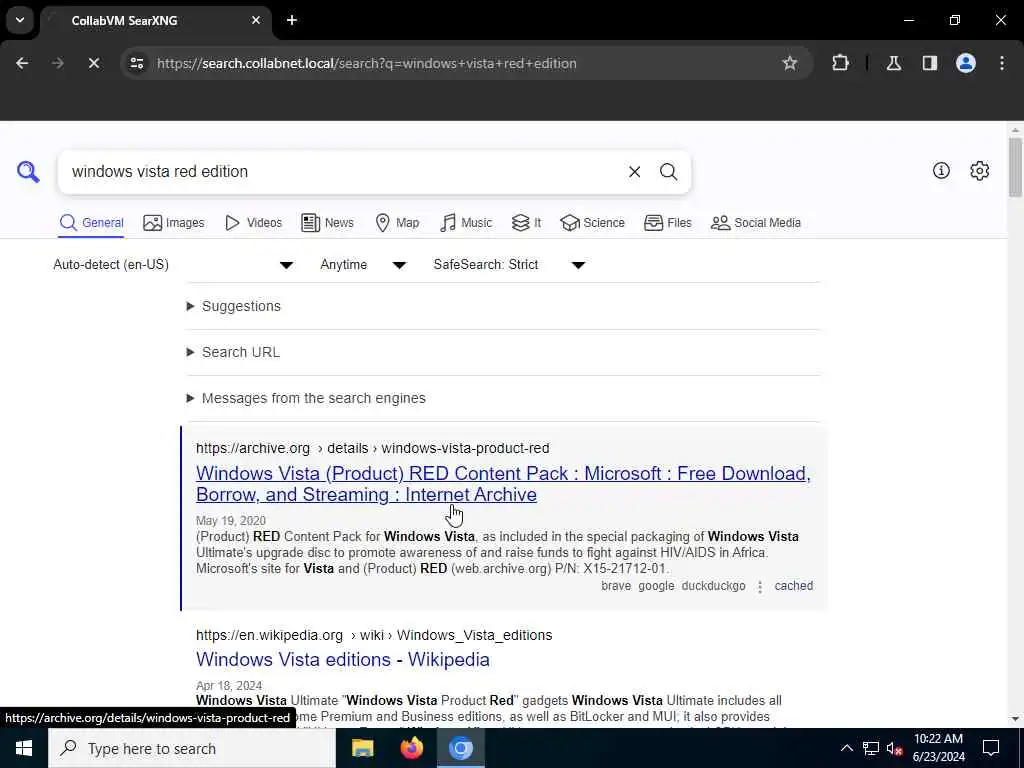Click the archive.org result URL text
Screen dimensions: 1024x768
(372, 448)
